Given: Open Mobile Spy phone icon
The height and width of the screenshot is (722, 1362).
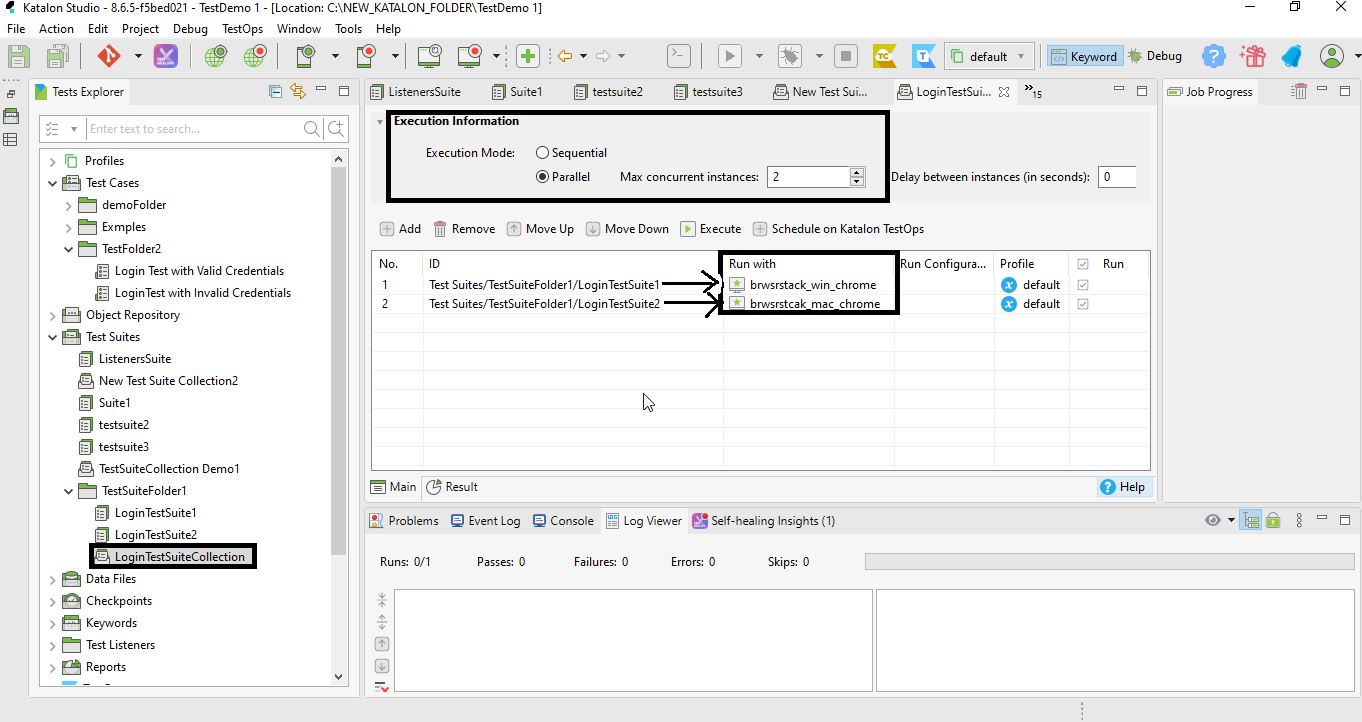Looking at the screenshot, I should click(x=305, y=56).
